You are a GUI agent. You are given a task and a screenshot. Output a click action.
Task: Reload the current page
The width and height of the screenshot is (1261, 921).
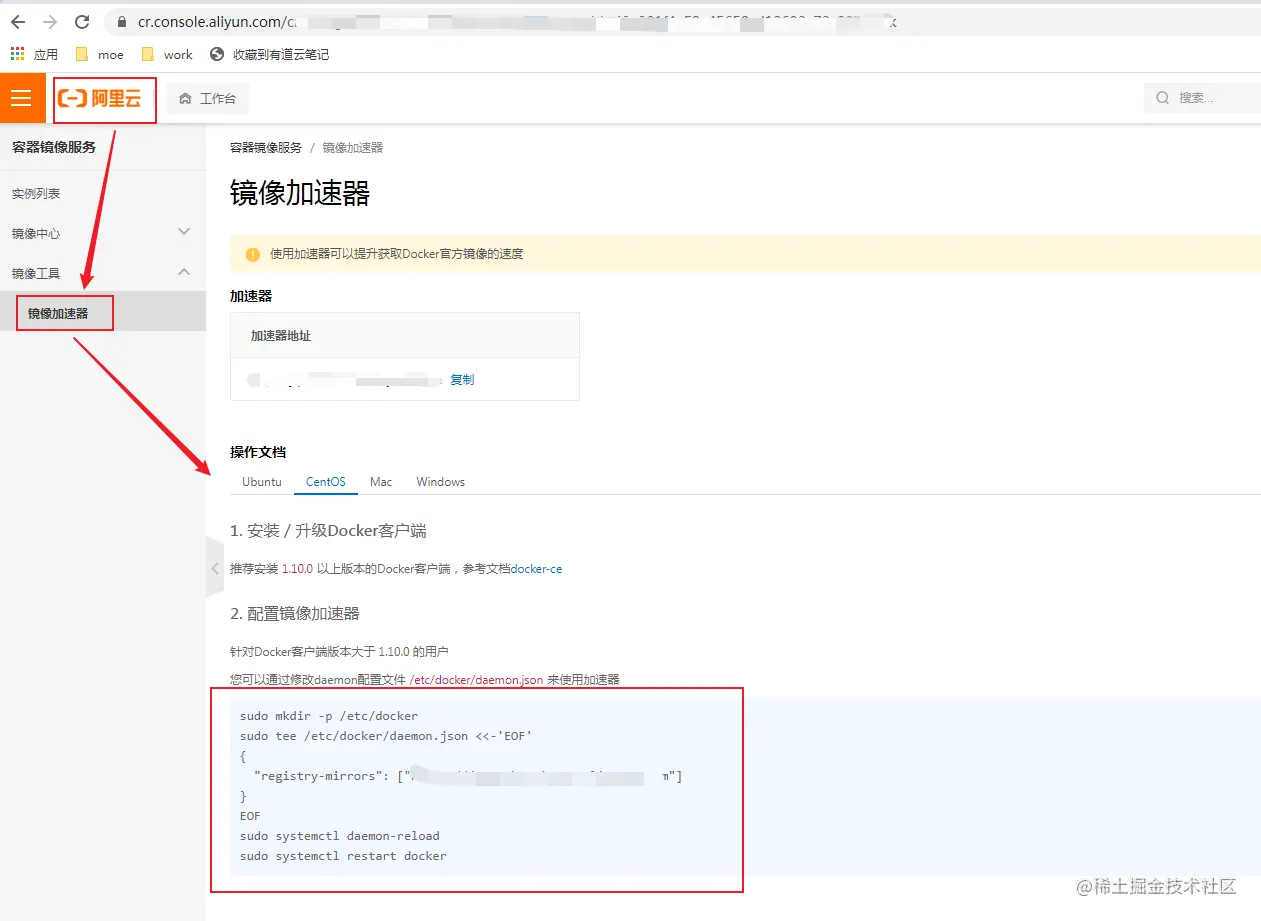82,21
